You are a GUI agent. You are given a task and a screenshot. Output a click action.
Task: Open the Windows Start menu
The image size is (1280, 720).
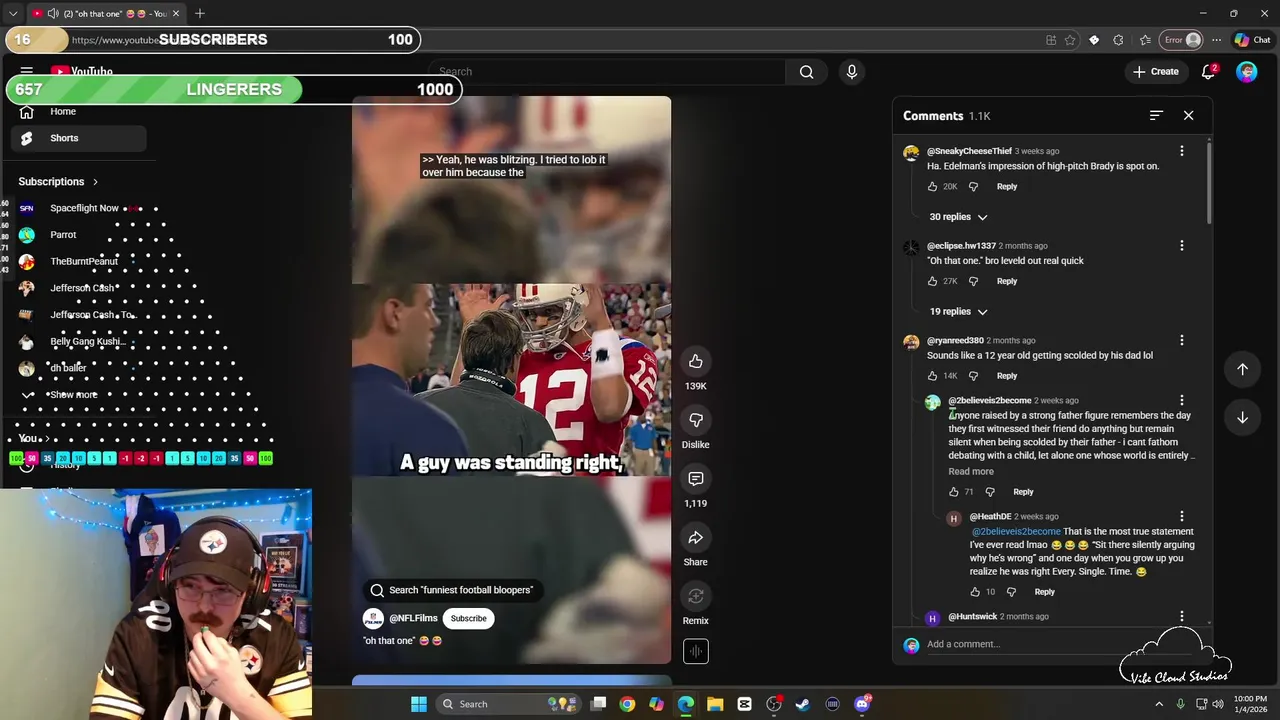pyautogui.click(x=419, y=704)
